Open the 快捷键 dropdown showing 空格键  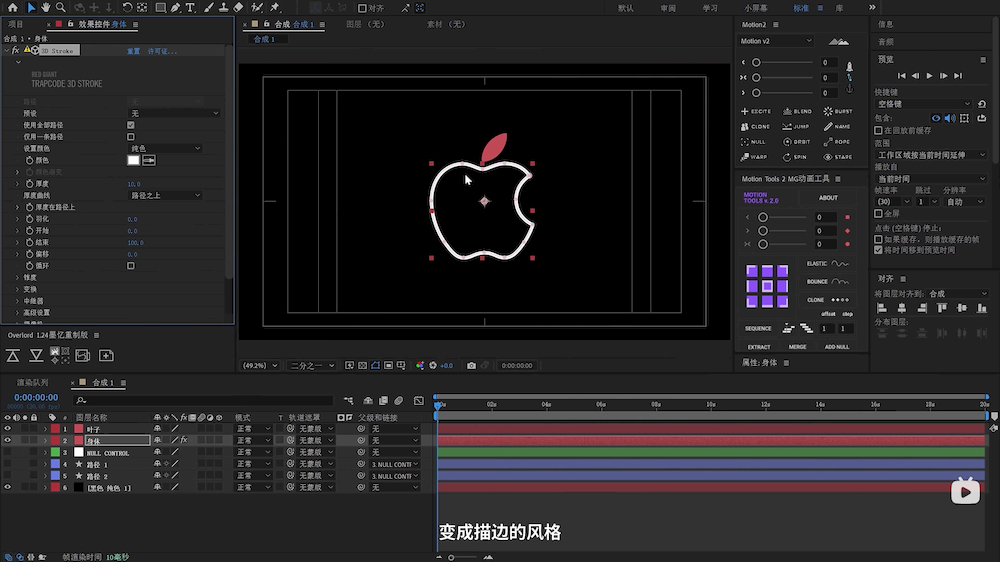(x=923, y=103)
